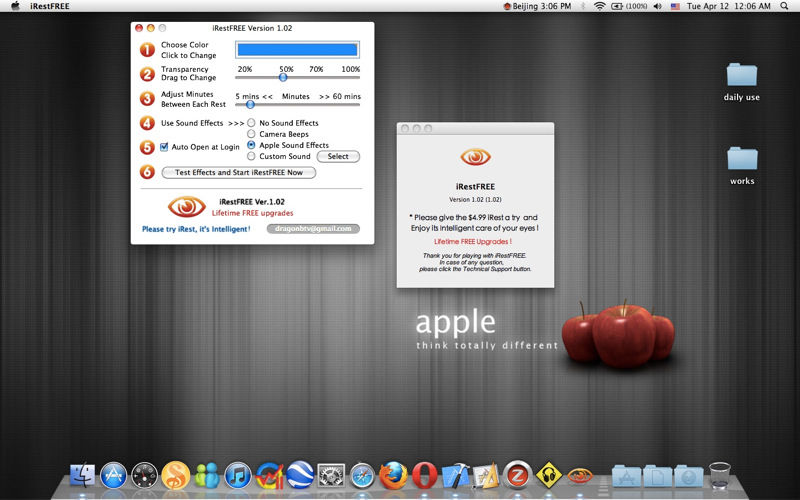Click the Bluetooth menu bar icon
The image size is (800, 500).
(x=583, y=6)
